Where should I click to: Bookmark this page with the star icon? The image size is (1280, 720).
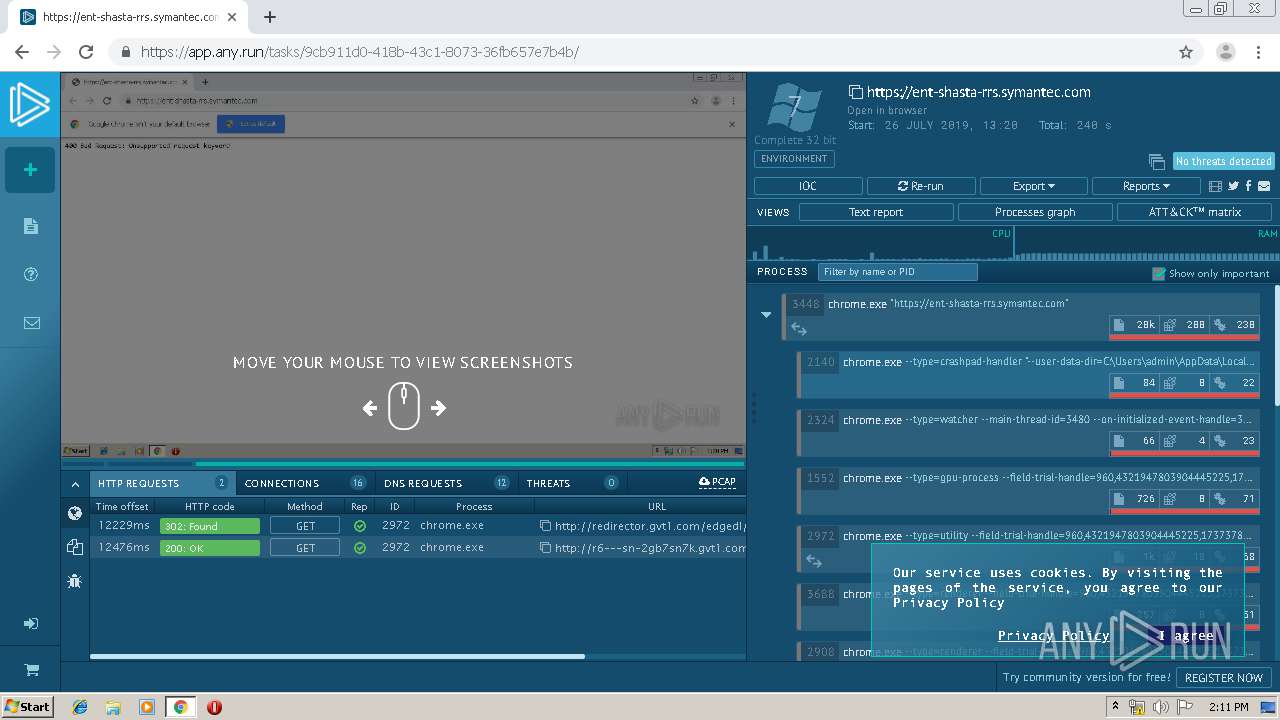tap(1186, 52)
